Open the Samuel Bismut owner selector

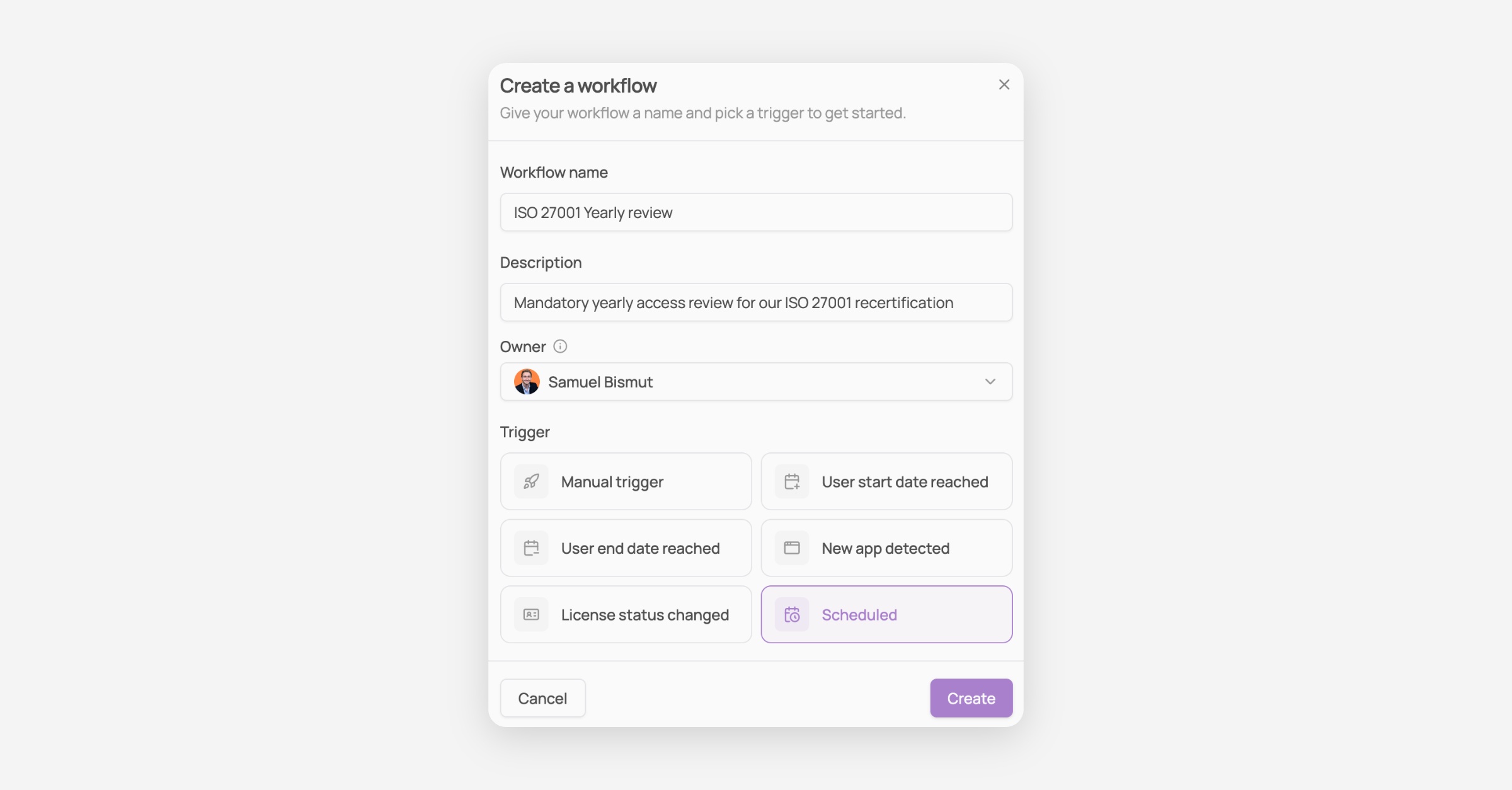point(756,382)
